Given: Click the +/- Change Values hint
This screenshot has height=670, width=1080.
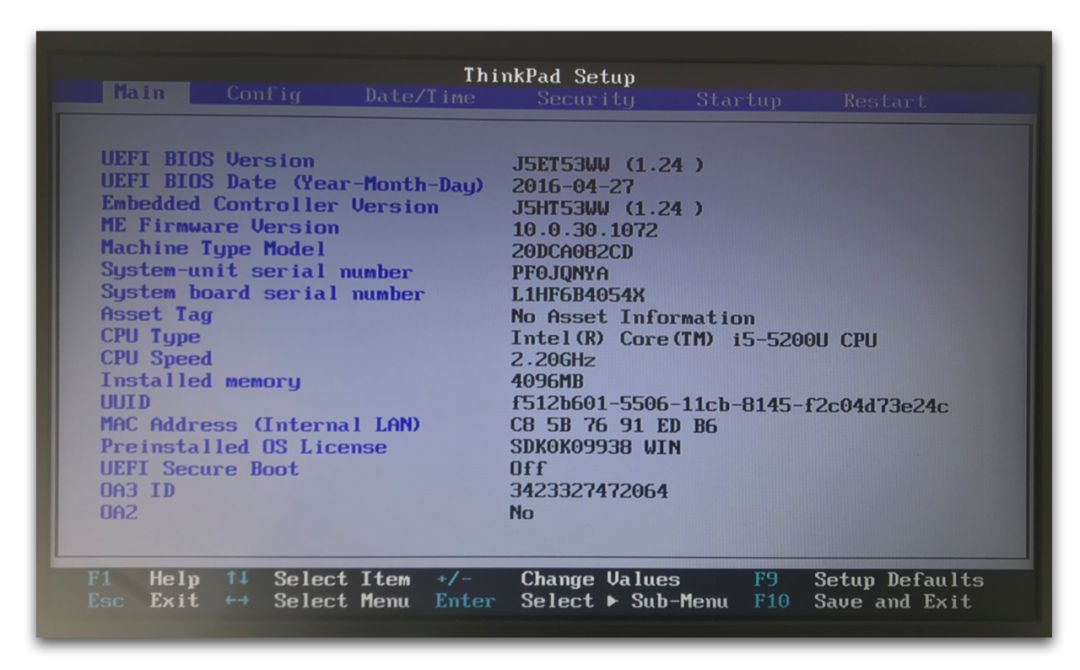Looking at the screenshot, I should tap(558, 579).
